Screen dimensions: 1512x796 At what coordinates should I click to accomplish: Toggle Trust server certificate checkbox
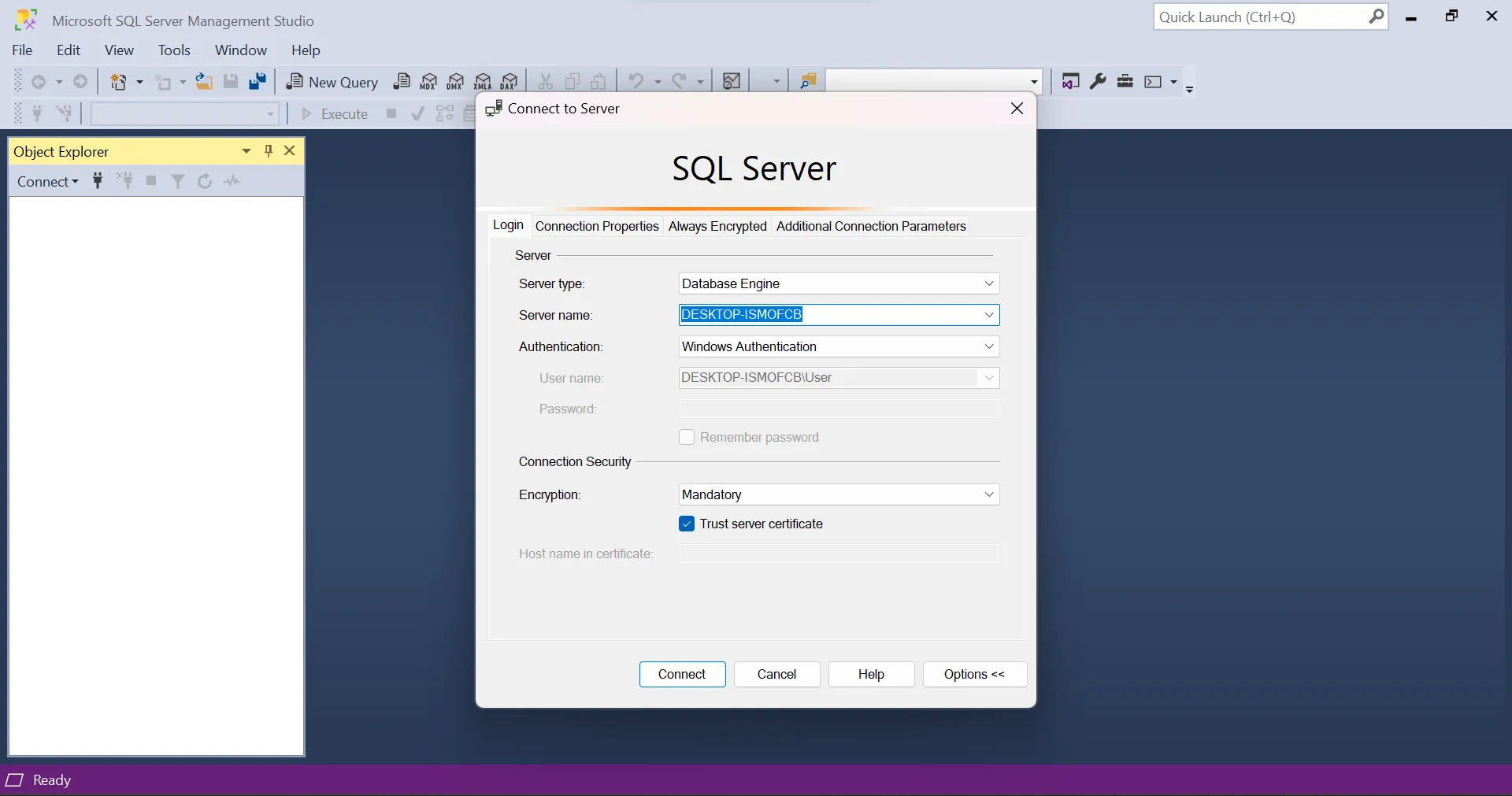(x=687, y=524)
